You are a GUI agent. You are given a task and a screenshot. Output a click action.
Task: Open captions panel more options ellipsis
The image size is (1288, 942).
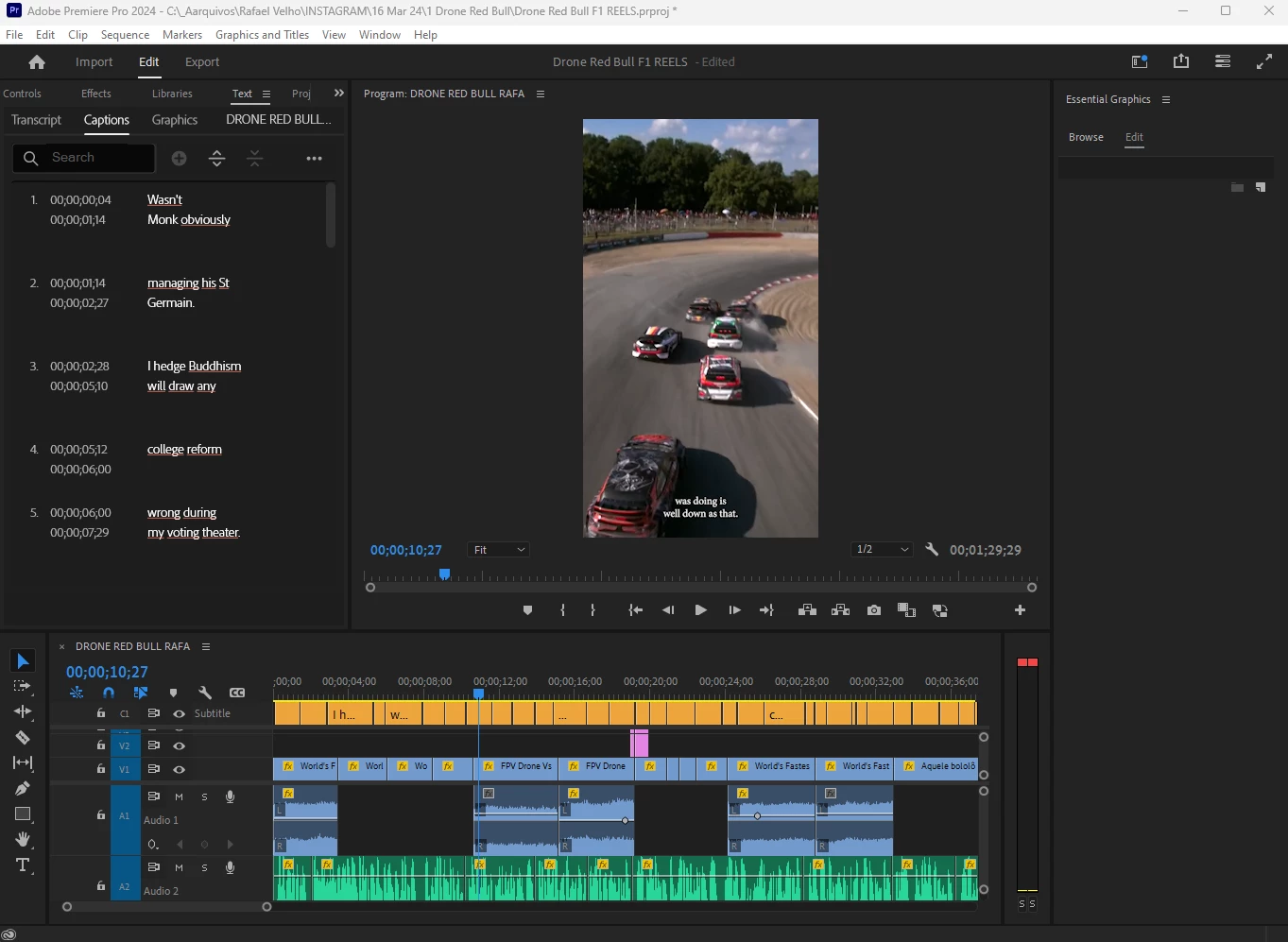coord(315,159)
